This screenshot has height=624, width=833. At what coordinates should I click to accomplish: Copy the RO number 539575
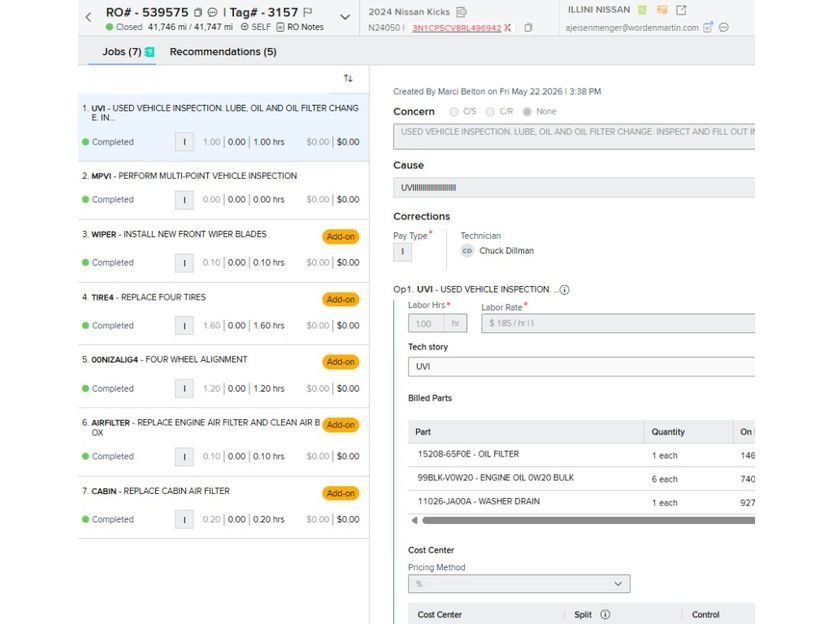click(x=198, y=12)
